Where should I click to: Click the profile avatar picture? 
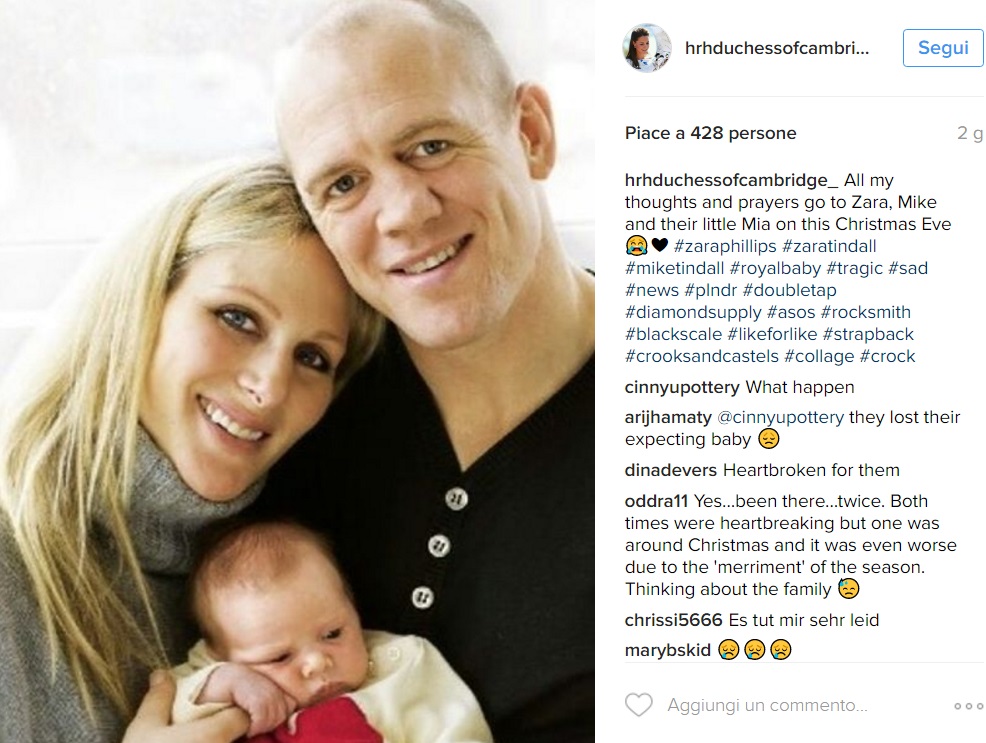pyautogui.click(x=647, y=48)
